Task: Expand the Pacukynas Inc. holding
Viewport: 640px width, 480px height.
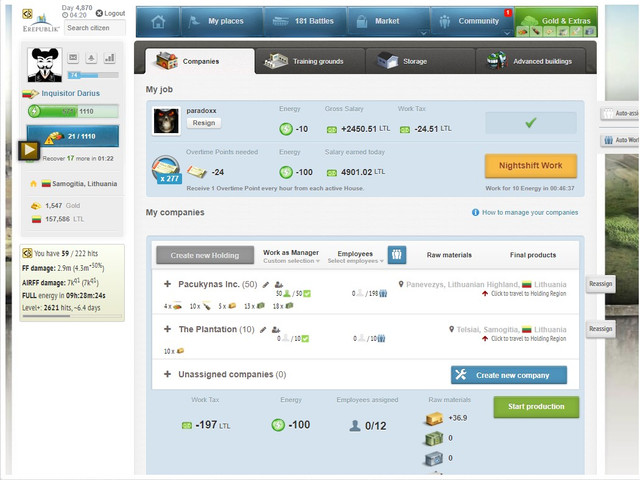Action: pos(167,284)
